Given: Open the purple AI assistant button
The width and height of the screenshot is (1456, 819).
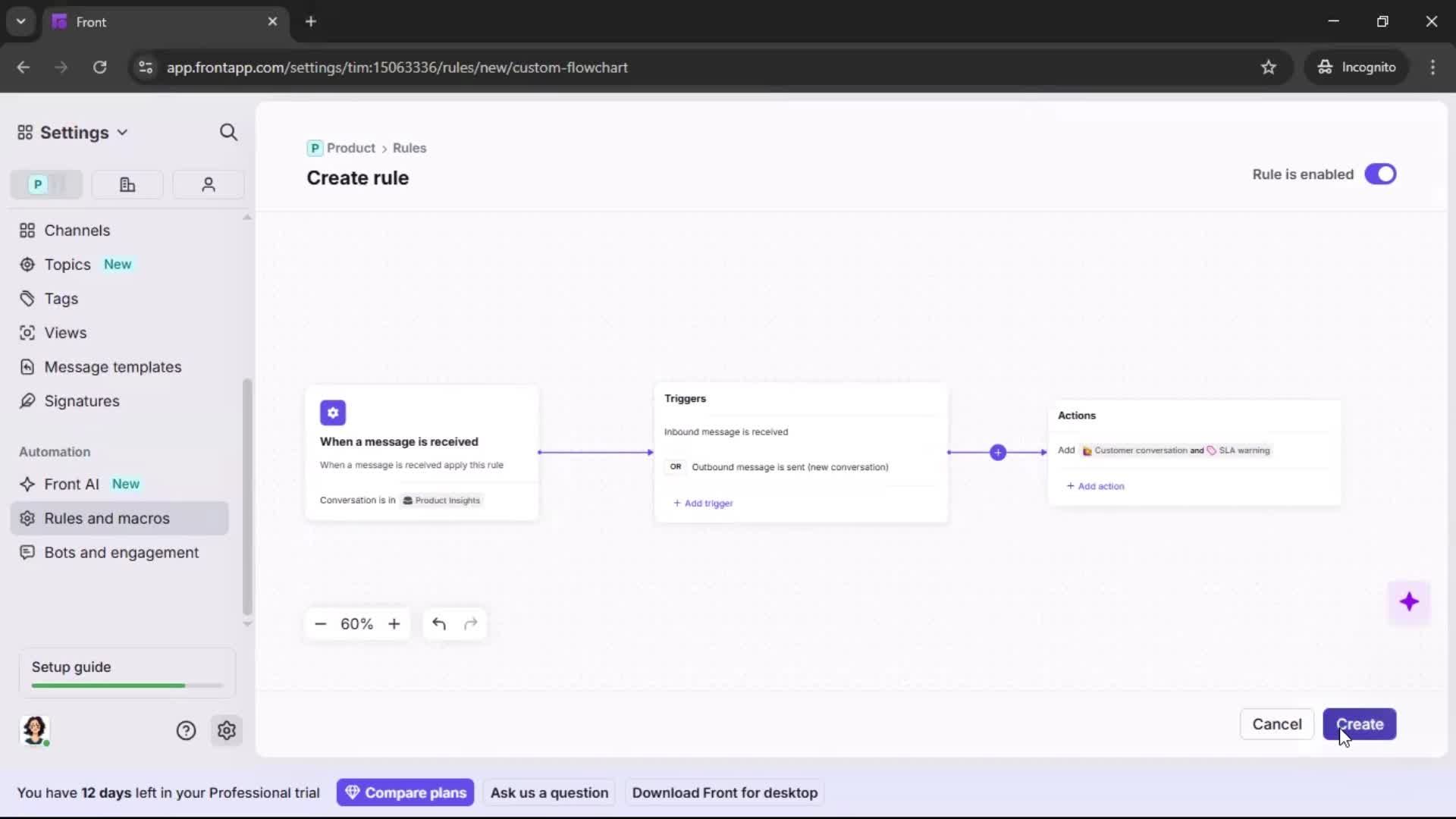Looking at the screenshot, I should pos(1410,601).
